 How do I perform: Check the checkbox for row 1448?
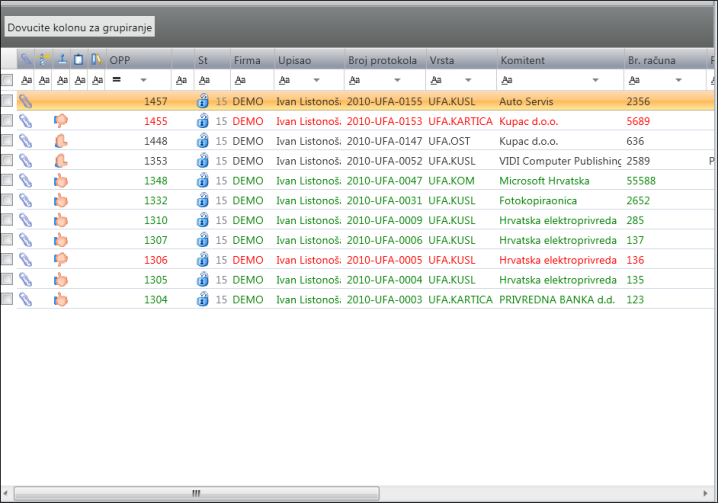7,140
